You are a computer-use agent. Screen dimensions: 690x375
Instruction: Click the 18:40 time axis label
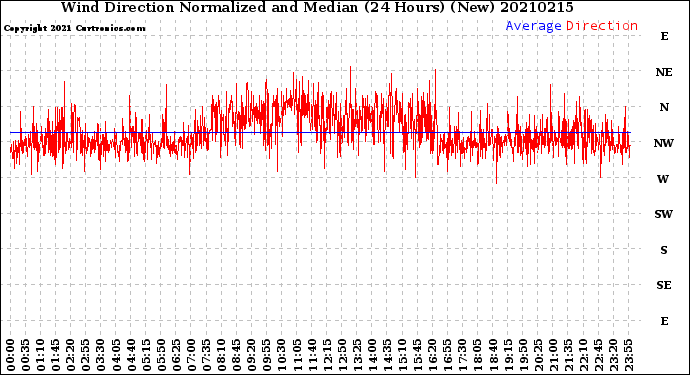pos(492,355)
